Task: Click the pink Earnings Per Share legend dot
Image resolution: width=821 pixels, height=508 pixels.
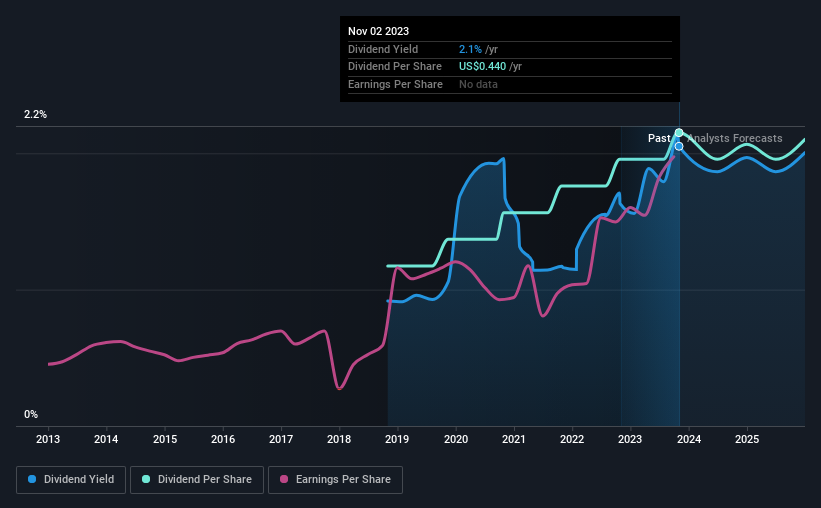Action: tap(284, 479)
